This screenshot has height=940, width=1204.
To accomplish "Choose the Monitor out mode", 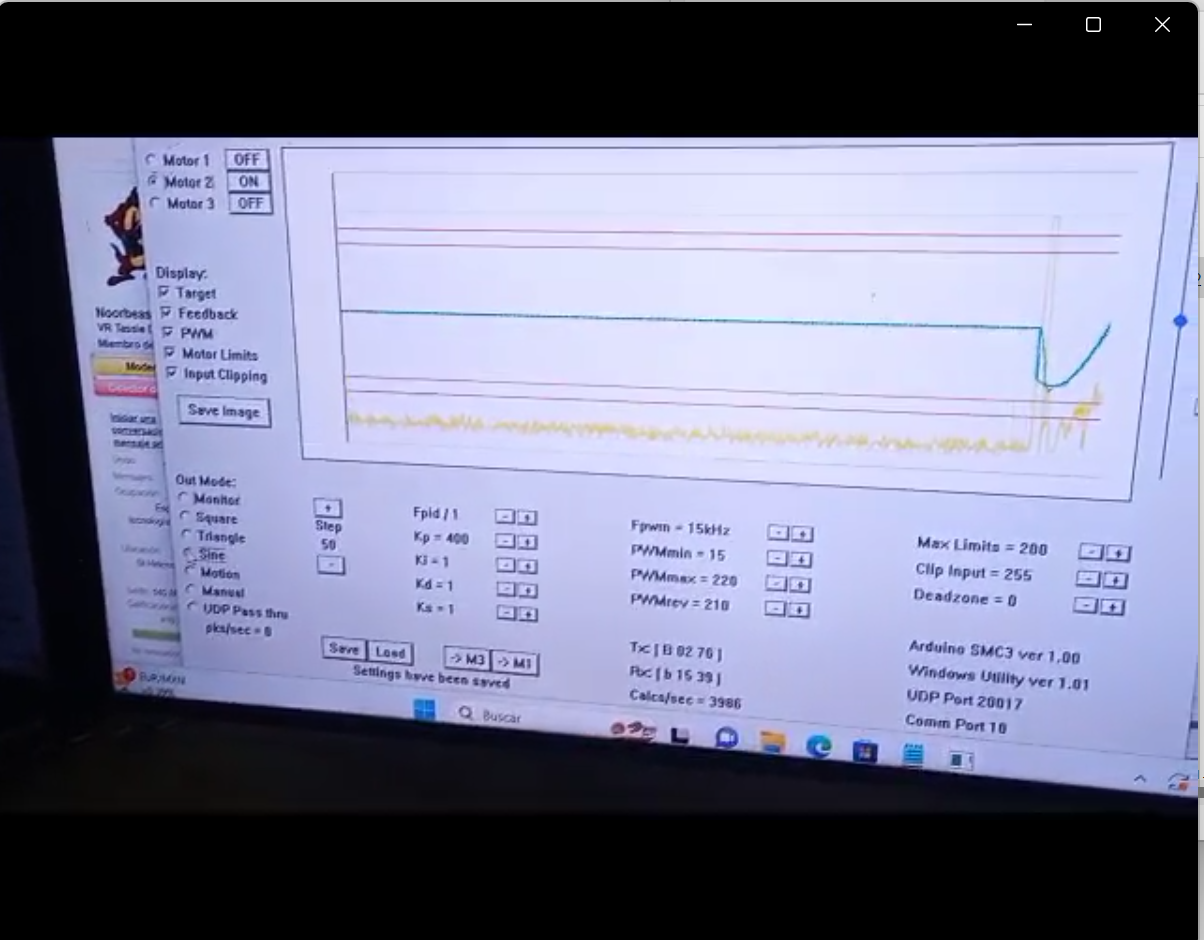I will [183, 497].
